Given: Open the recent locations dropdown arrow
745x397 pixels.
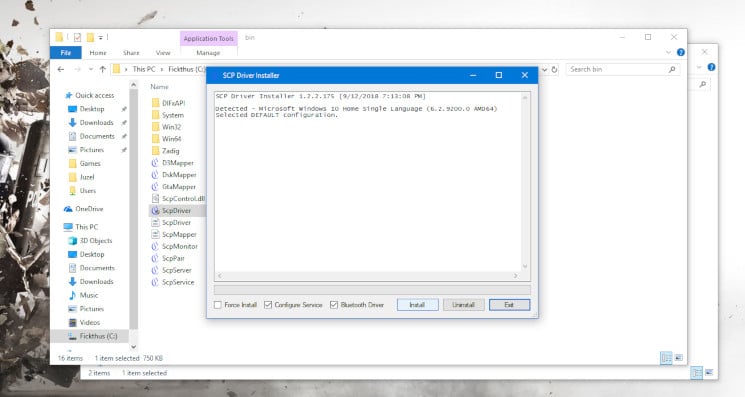Looking at the screenshot, I should pos(91,69).
